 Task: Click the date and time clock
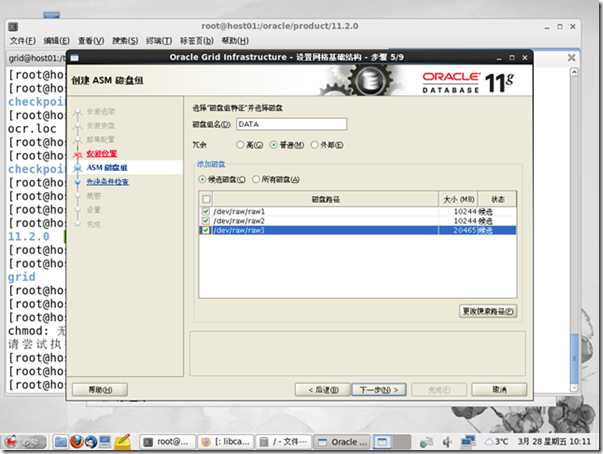(554, 442)
